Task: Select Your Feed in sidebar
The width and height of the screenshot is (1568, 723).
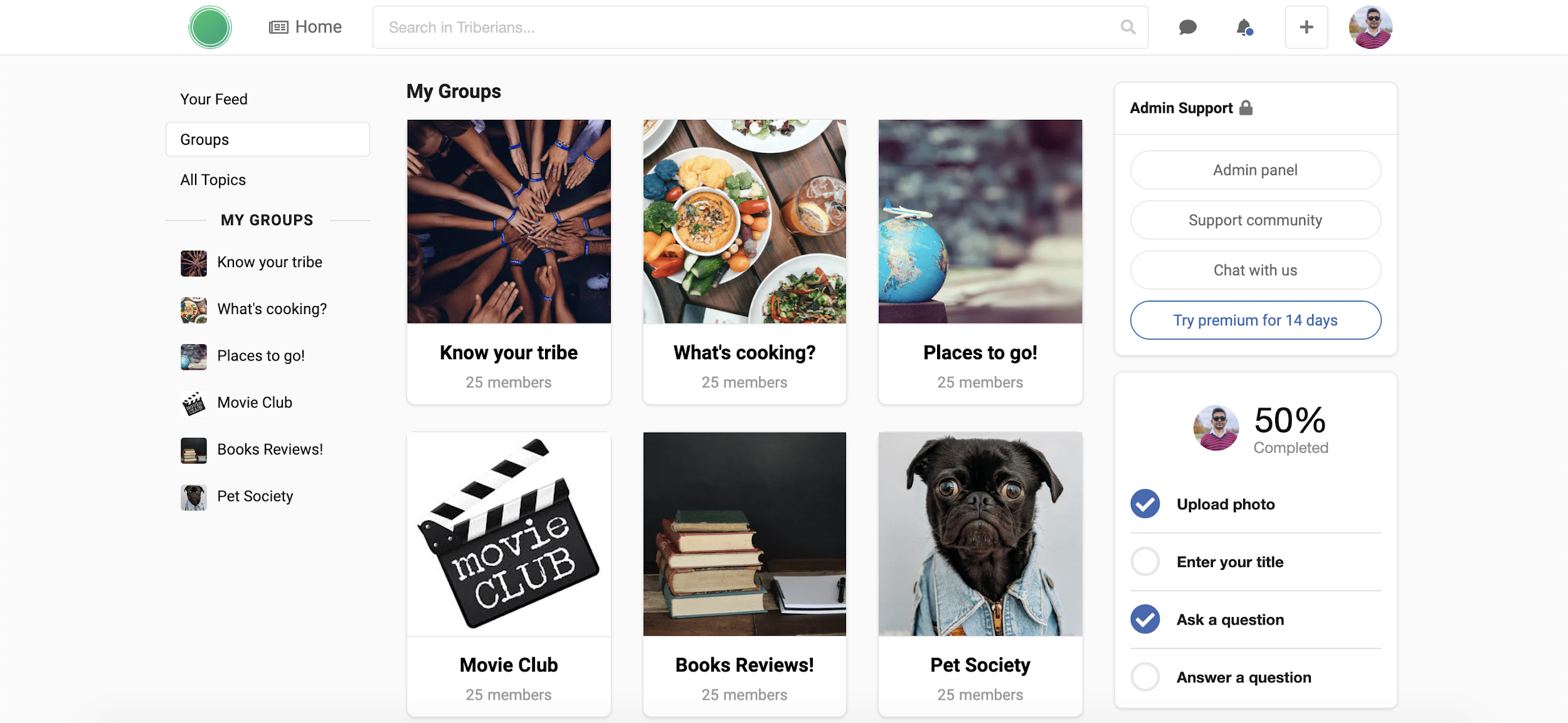Action: coord(214,99)
